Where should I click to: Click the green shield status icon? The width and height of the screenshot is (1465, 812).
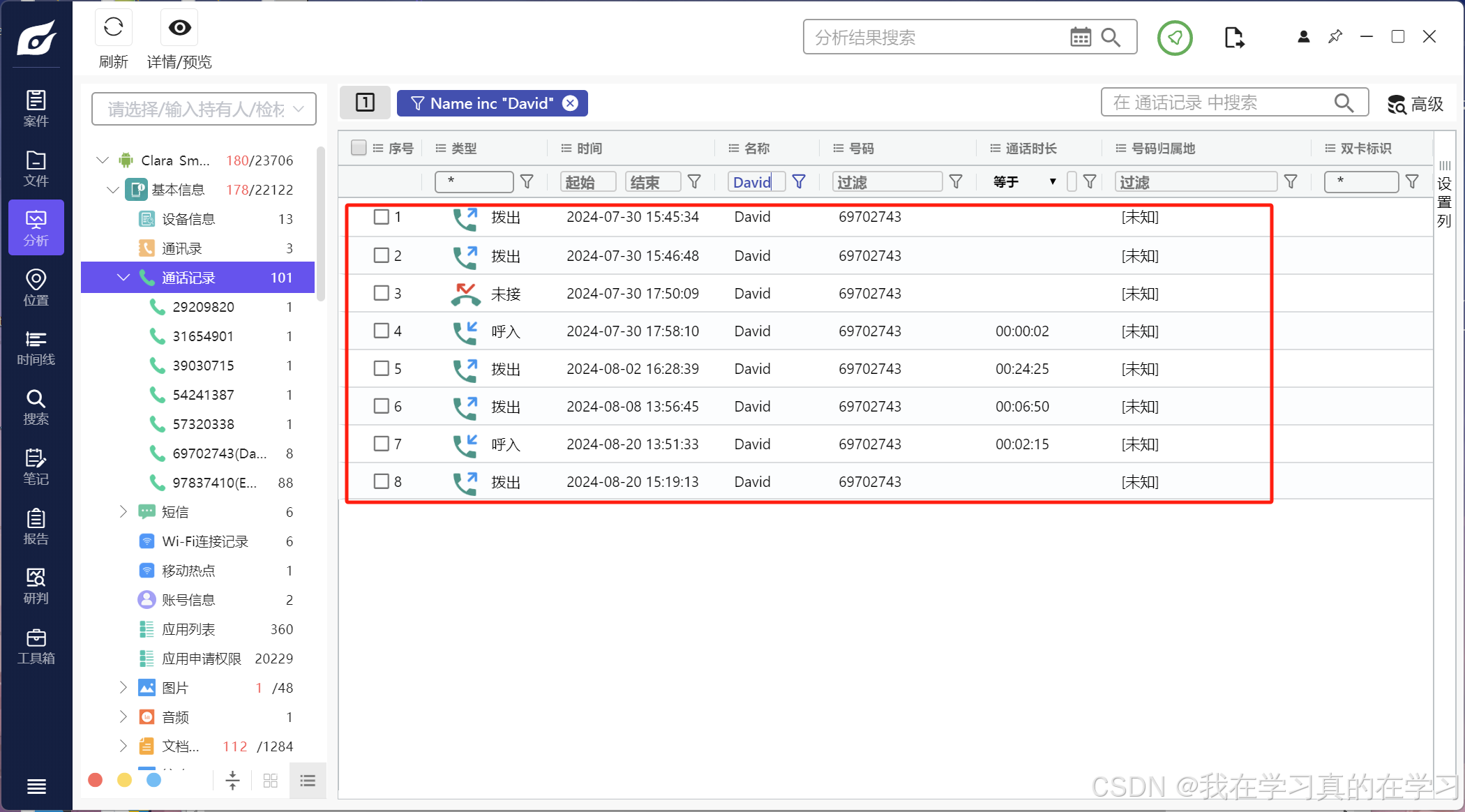pos(1175,38)
